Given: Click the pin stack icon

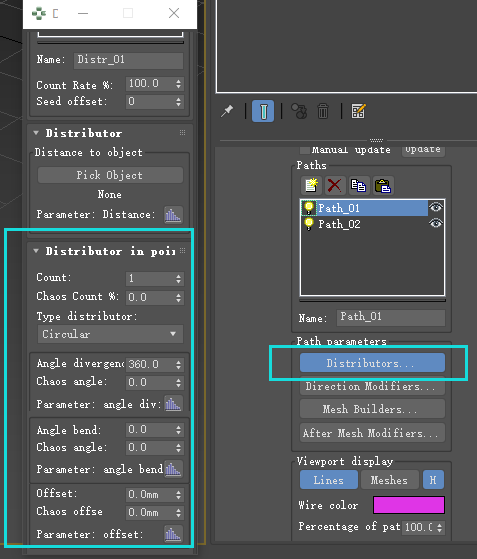Looking at the screenshot, I should coord(227,111).
